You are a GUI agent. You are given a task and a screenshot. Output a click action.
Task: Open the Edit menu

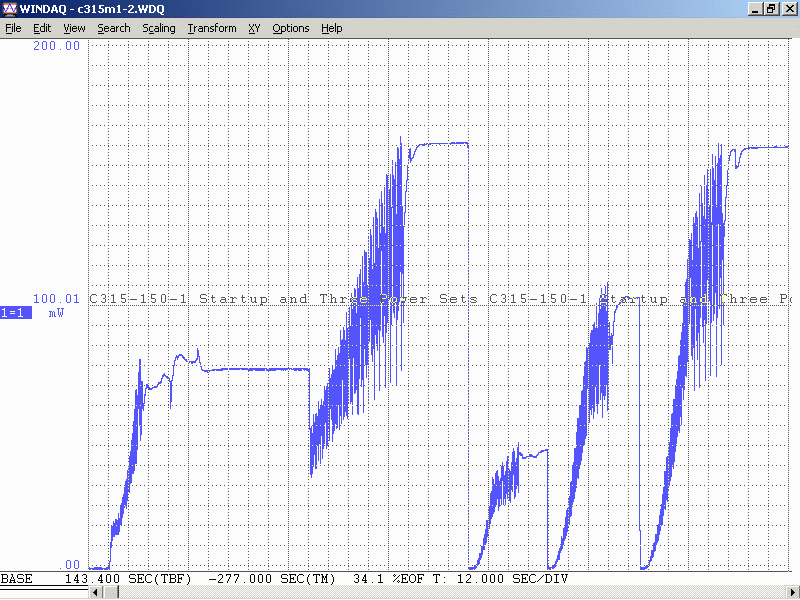[x=42, y=28]
